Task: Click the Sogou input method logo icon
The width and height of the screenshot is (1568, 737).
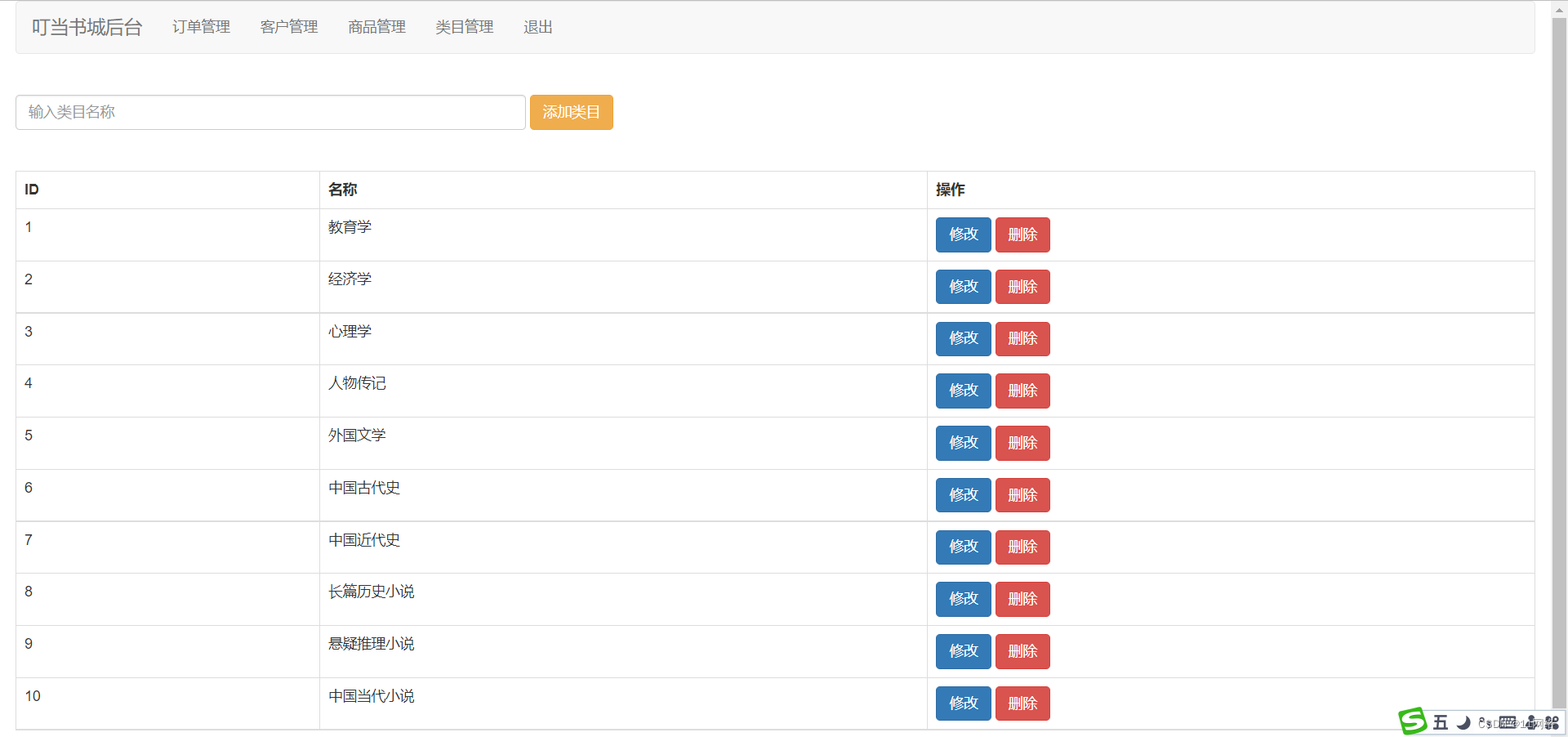Action: coord(1413,721)
